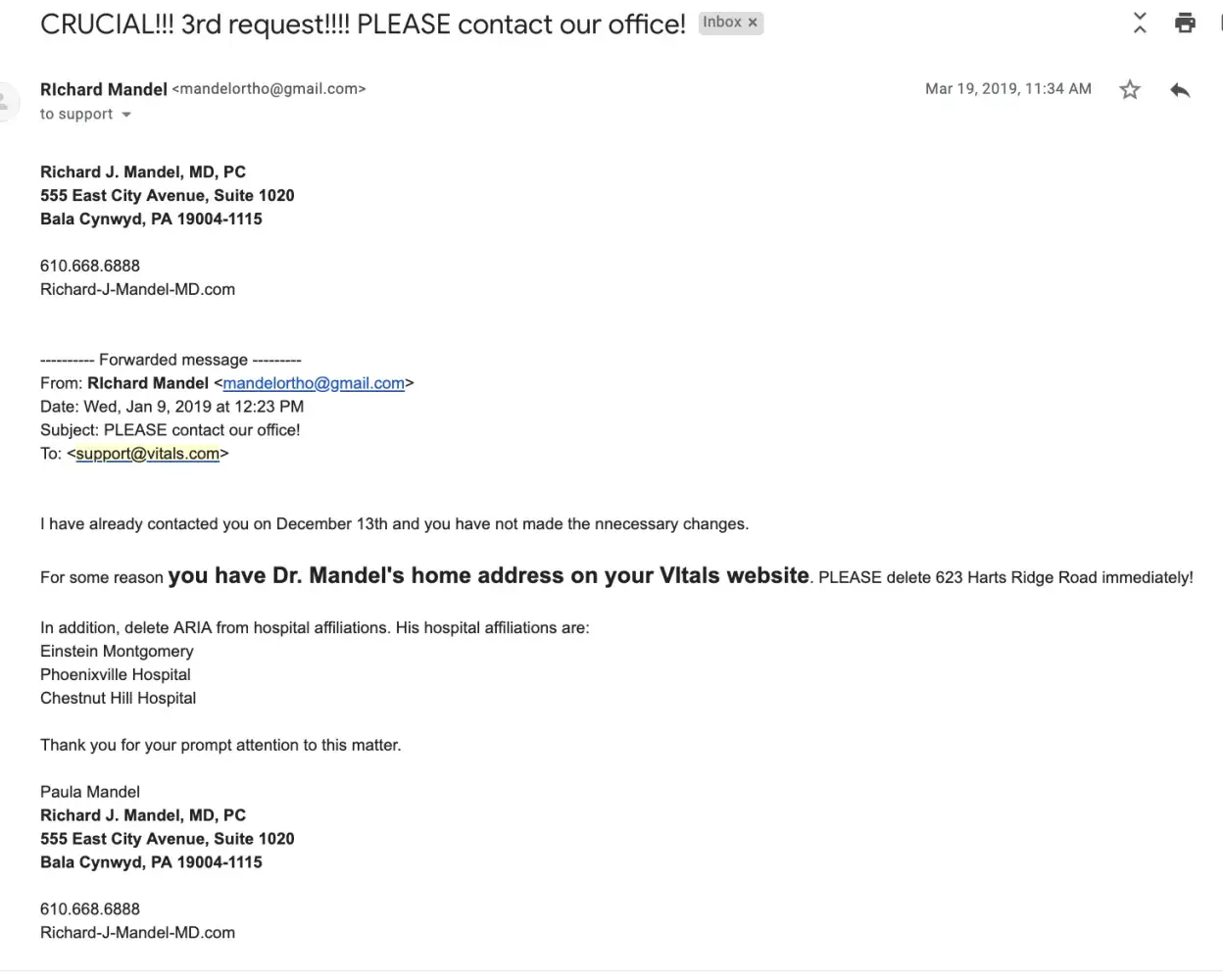Remove the Inbox label with x
The image size is (1223, 980).
[753, 23]
